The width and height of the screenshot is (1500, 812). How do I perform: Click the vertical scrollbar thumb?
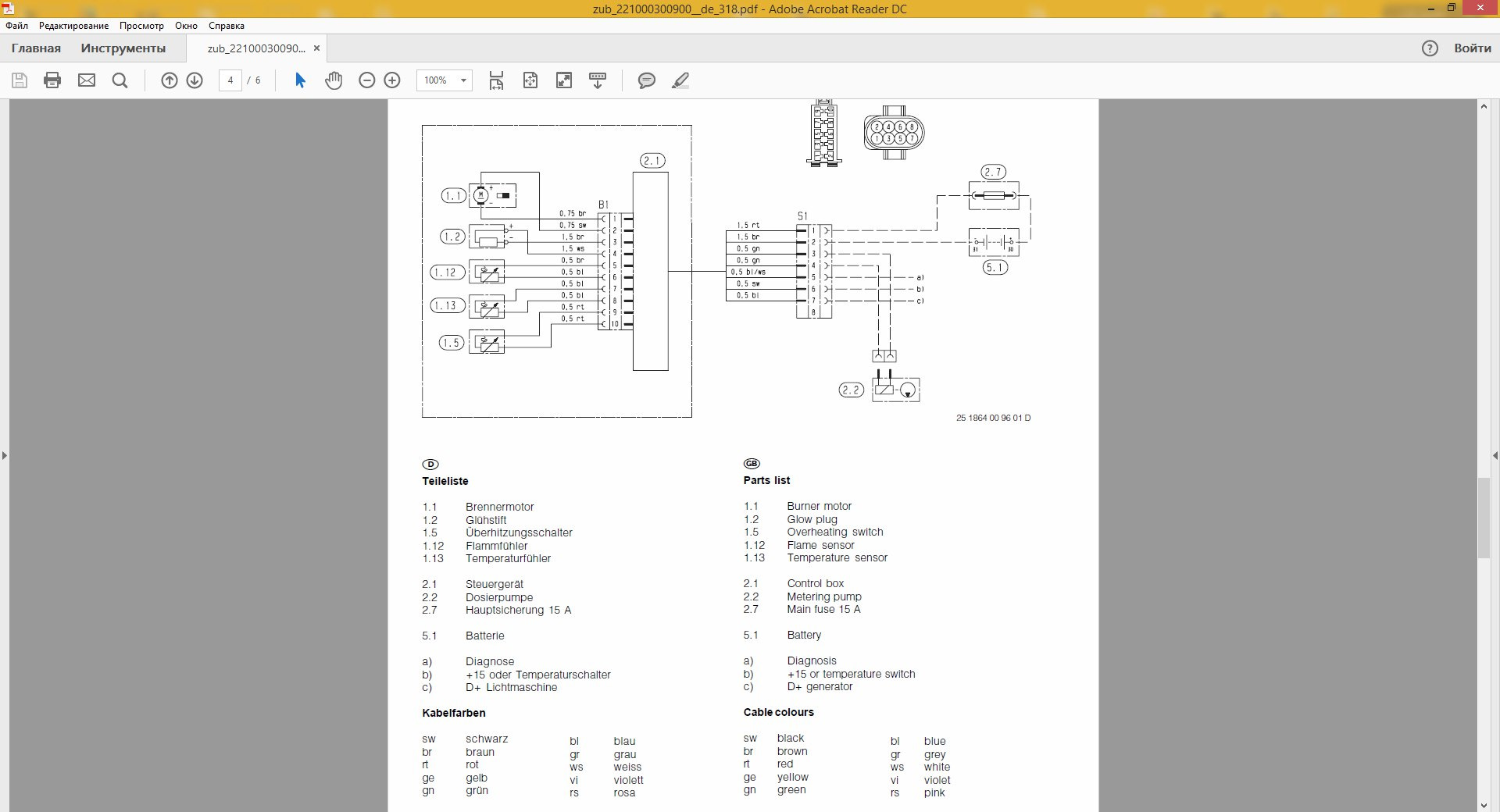coord(1484,518)
